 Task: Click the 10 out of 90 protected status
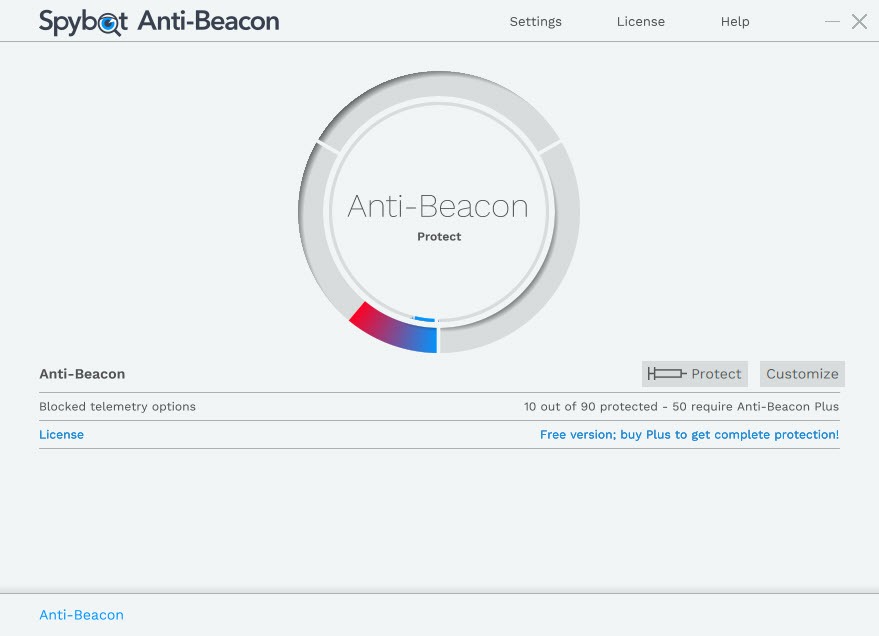[681, 406]
